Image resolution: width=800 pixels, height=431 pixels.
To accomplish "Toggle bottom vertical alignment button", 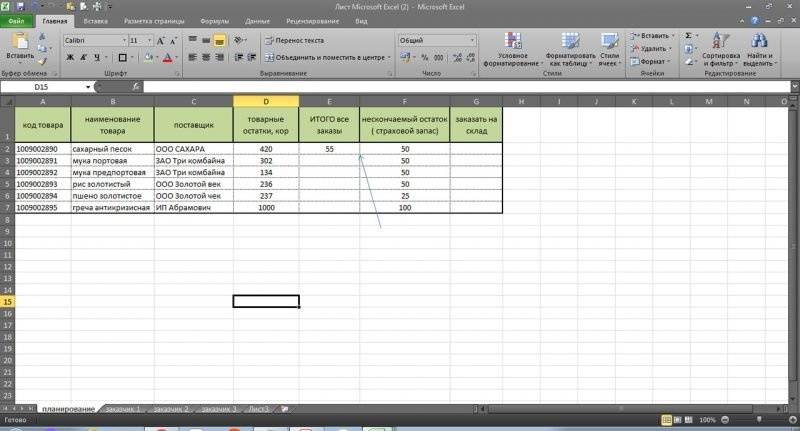I will click(x=220, y=41).
